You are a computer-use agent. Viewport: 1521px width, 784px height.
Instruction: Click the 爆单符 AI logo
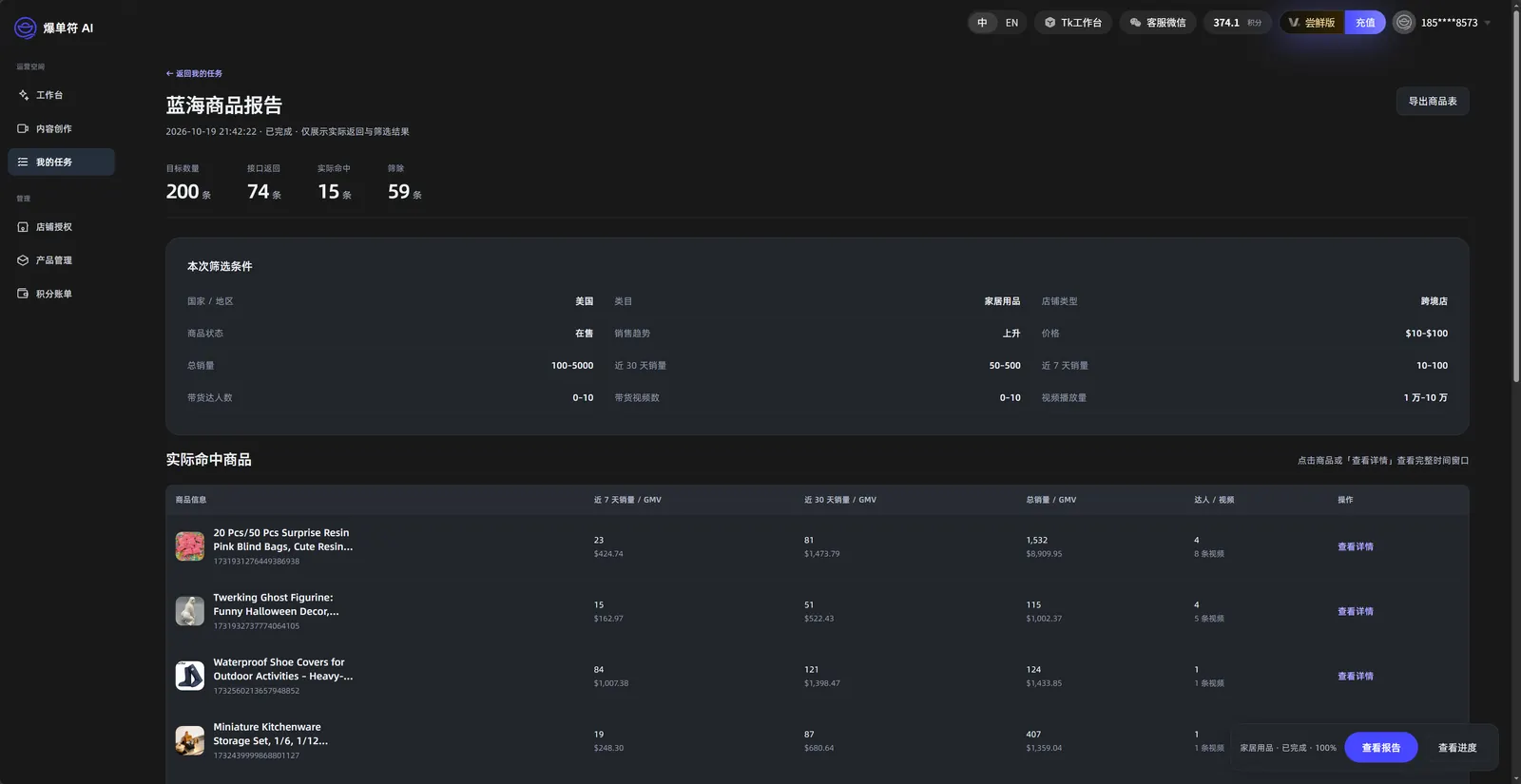click(54, 28)
